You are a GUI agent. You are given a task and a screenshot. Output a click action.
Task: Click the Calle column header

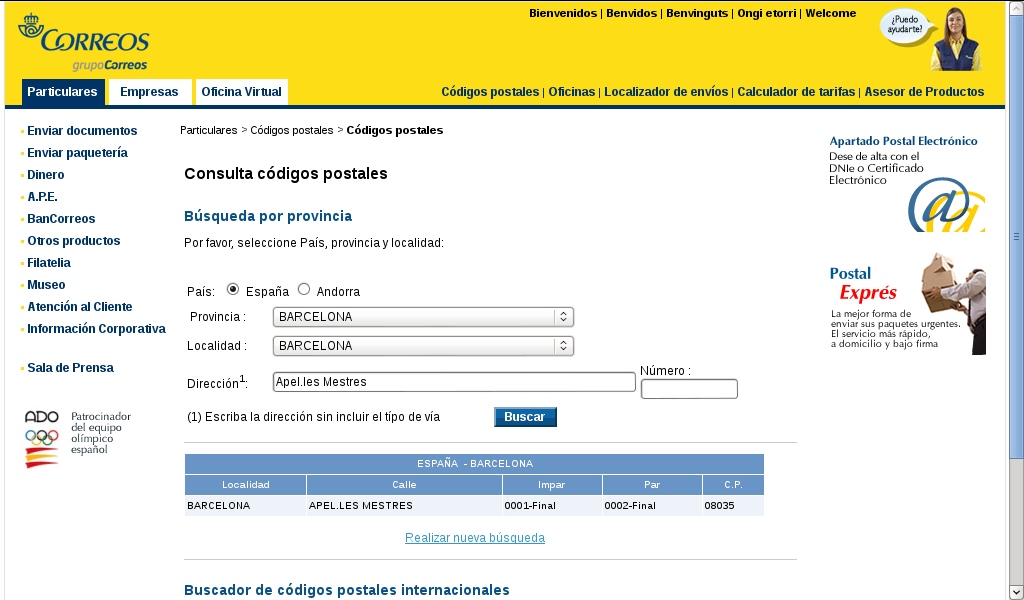pos(404,484)
